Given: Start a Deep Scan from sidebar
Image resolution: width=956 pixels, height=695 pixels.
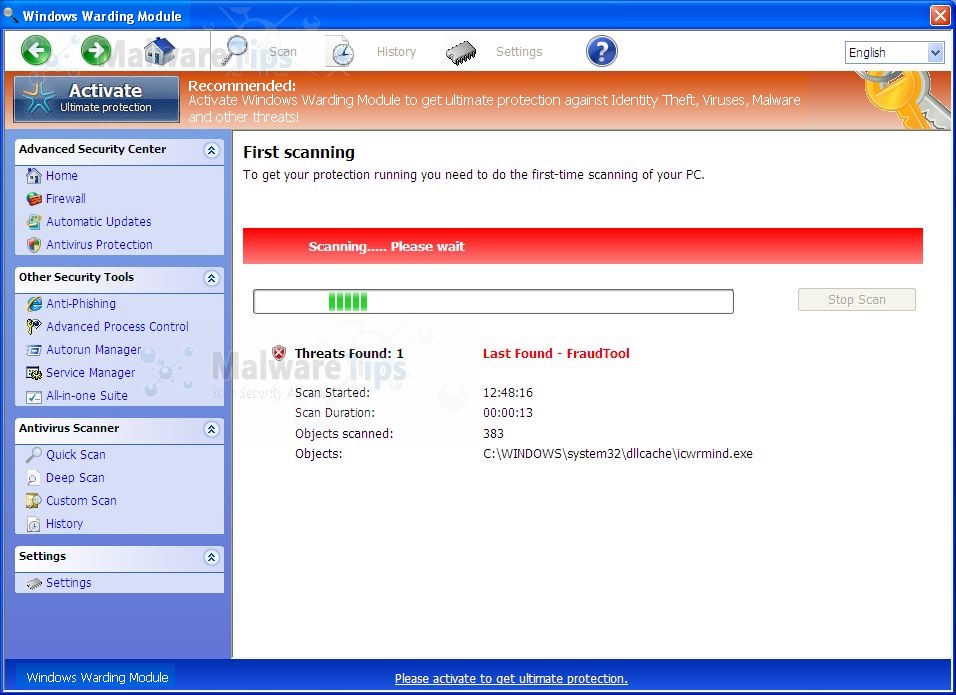Looking at the screenshot, I should [x=75, y=478].
